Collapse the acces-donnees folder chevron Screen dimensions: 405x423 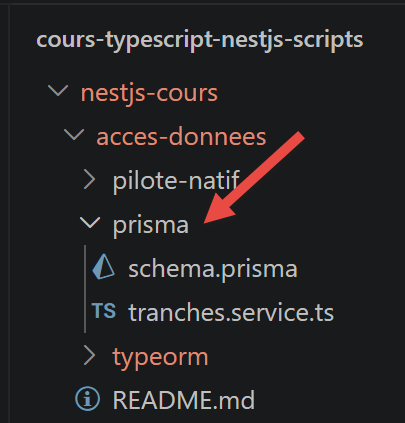tap(74, 135)
